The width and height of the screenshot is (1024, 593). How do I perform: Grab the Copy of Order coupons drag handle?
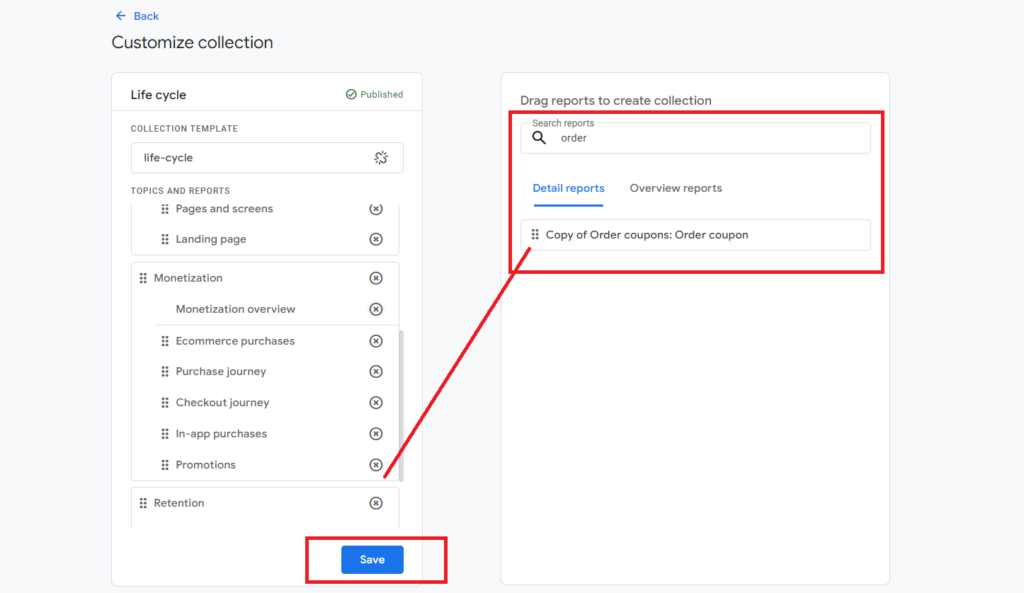535,235
